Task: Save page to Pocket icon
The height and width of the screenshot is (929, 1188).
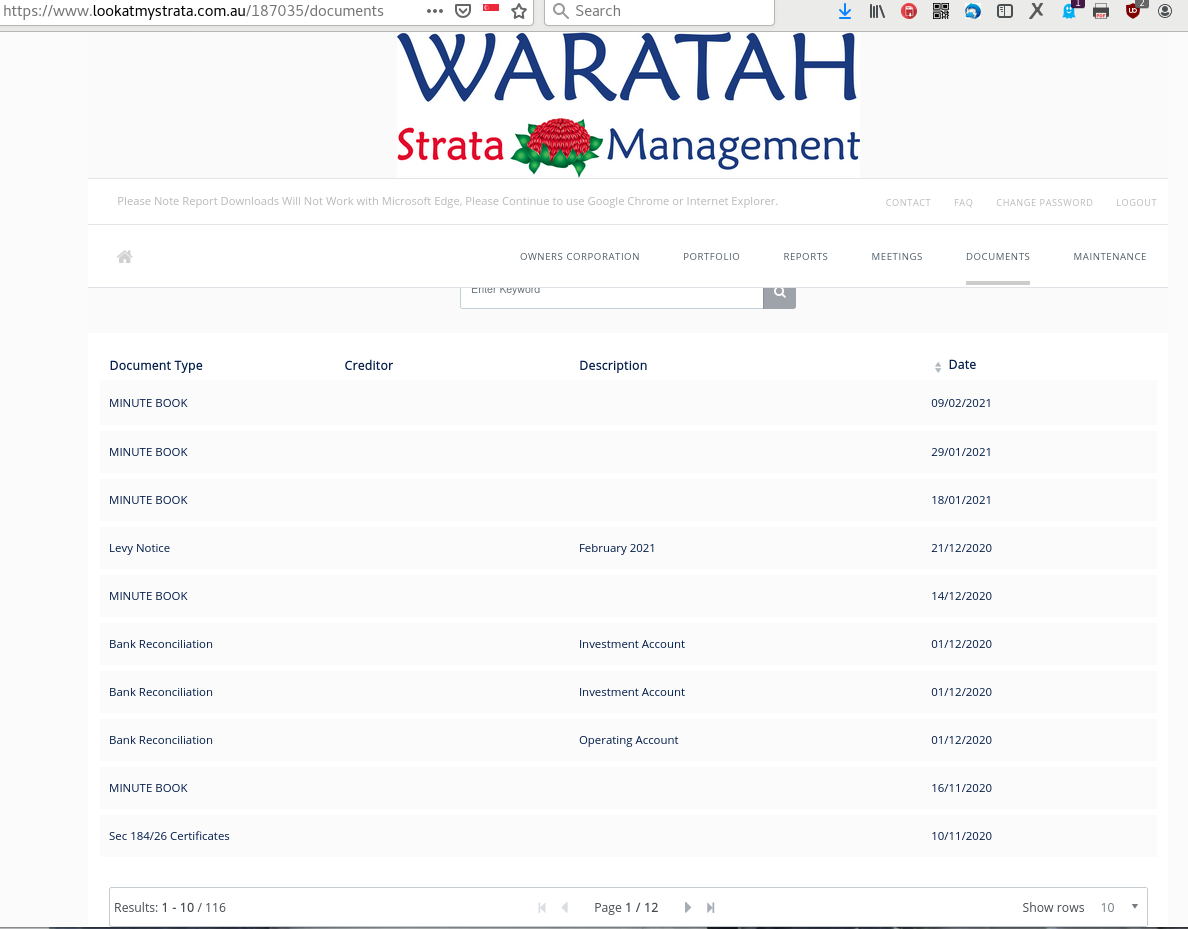Action: [463, 11]
